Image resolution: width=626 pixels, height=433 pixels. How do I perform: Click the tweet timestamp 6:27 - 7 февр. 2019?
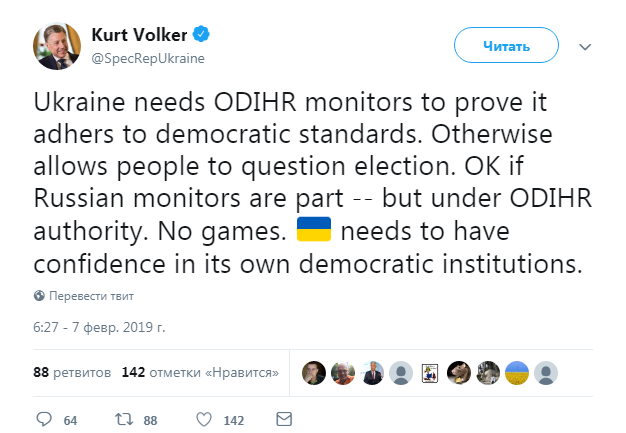pos(100,328)
